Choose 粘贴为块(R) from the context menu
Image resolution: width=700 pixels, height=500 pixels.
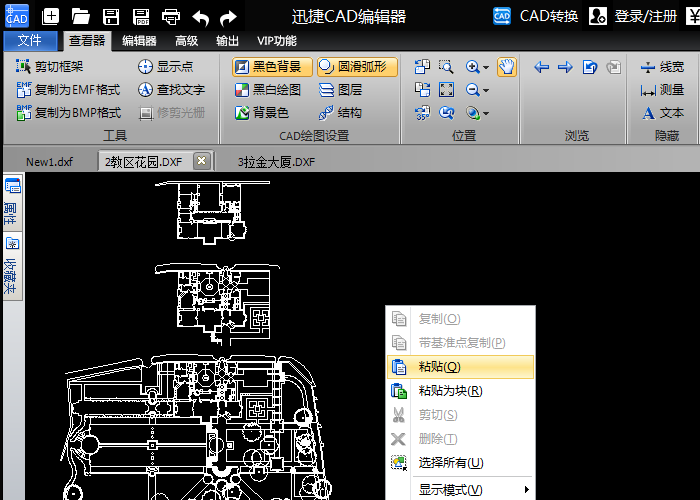[x=461, y=391]
